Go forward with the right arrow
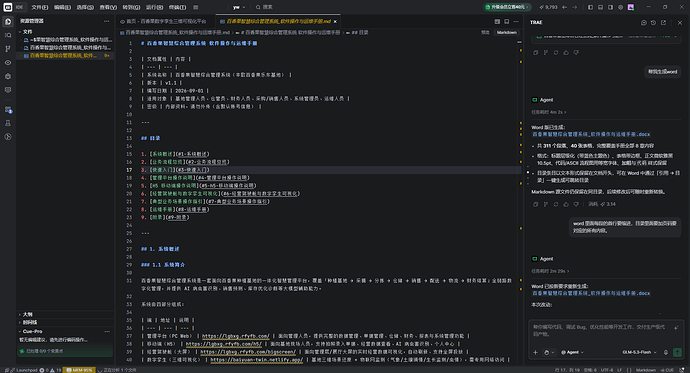Screen dimensions: 690x373 click(574, 7)
